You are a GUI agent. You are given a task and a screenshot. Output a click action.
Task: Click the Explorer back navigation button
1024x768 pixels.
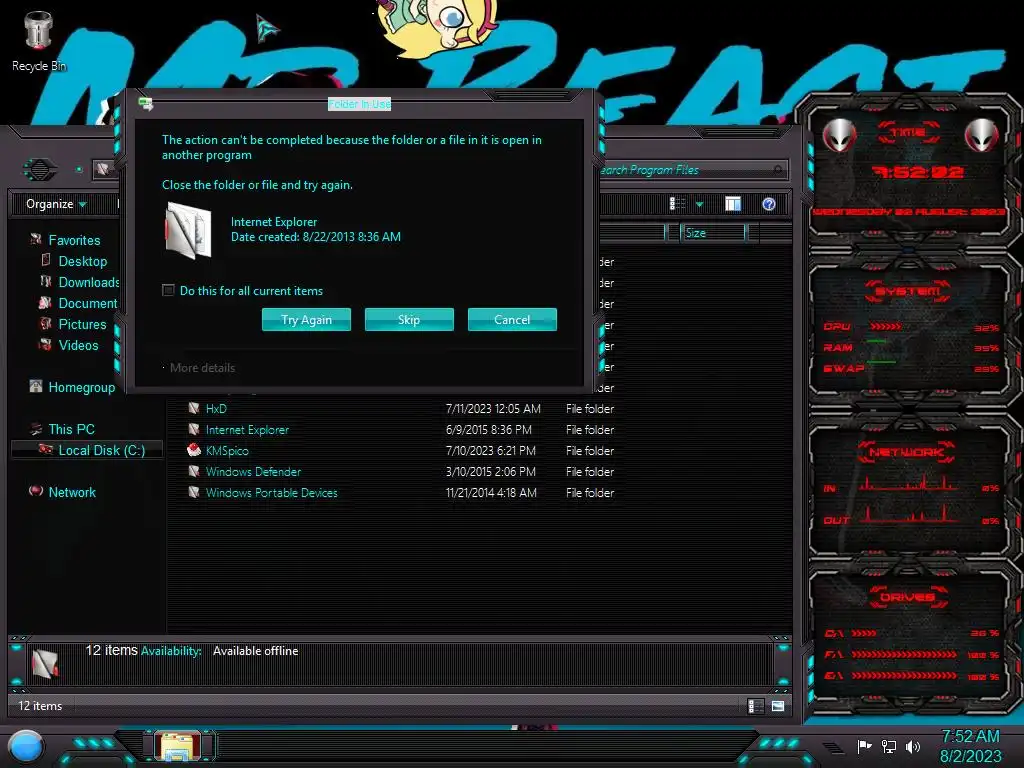click(40, 170)
